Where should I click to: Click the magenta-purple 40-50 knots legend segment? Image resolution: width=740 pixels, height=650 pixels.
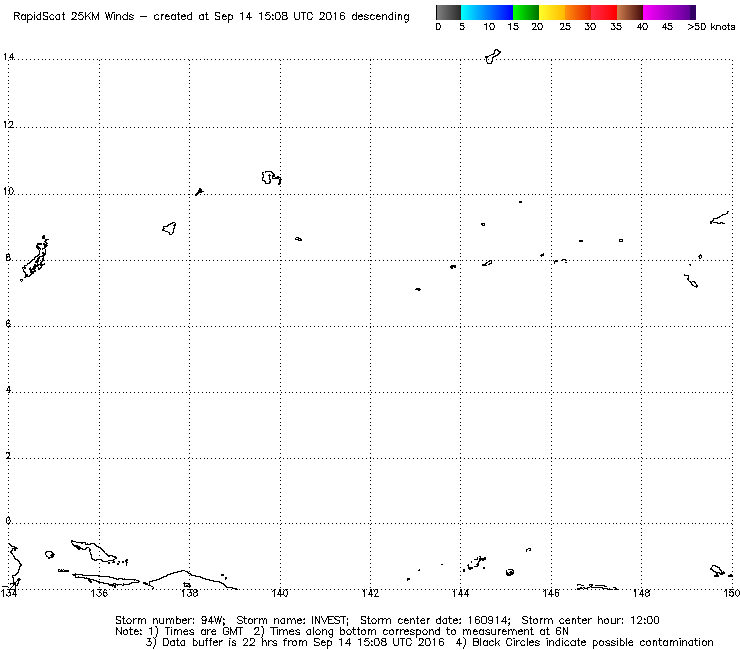click(x=669, y=12)
